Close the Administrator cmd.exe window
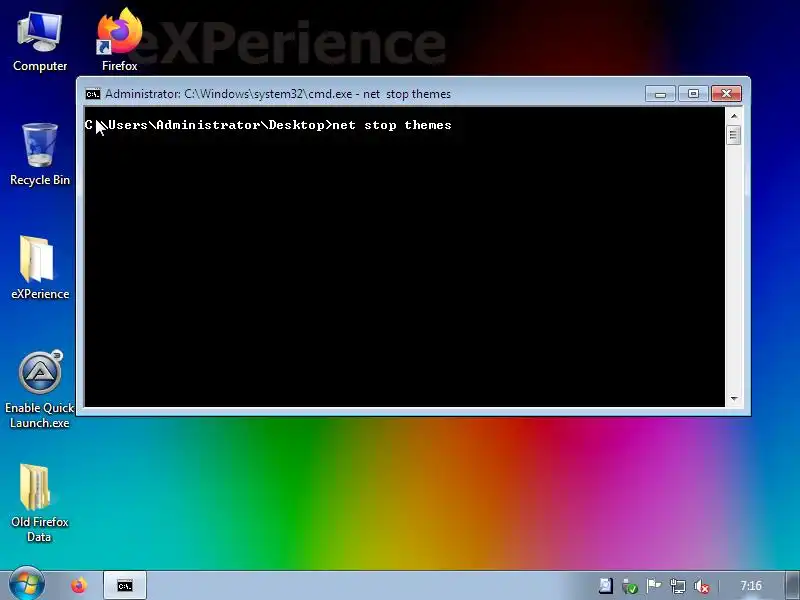 tap(727, 94)
